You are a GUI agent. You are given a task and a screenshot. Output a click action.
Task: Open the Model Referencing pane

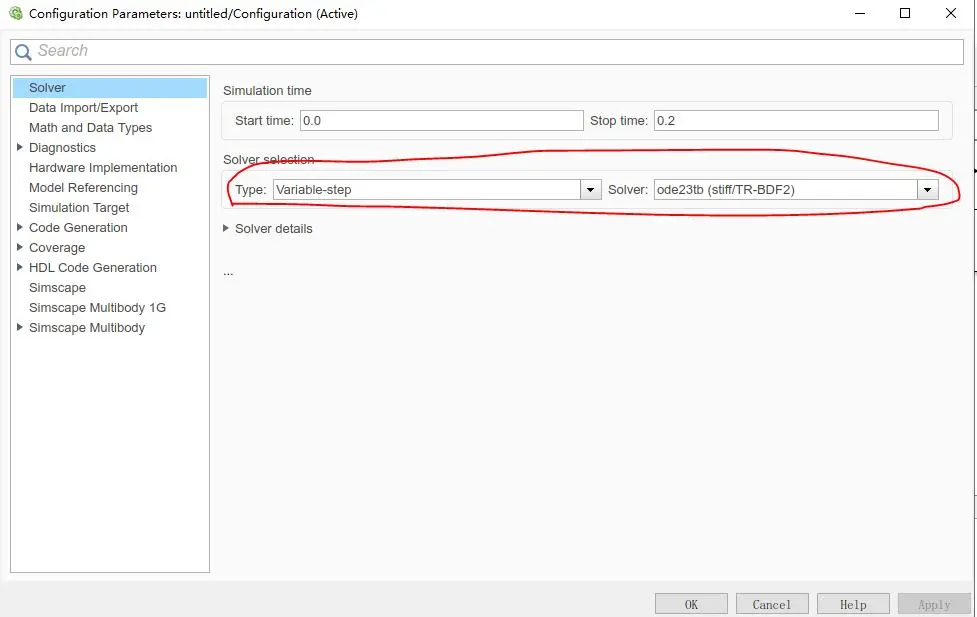tap(83, 188)
